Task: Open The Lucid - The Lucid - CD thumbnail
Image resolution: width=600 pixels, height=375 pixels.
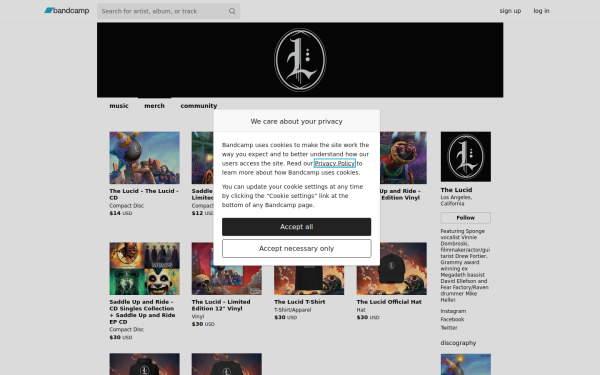Action: 144,158
